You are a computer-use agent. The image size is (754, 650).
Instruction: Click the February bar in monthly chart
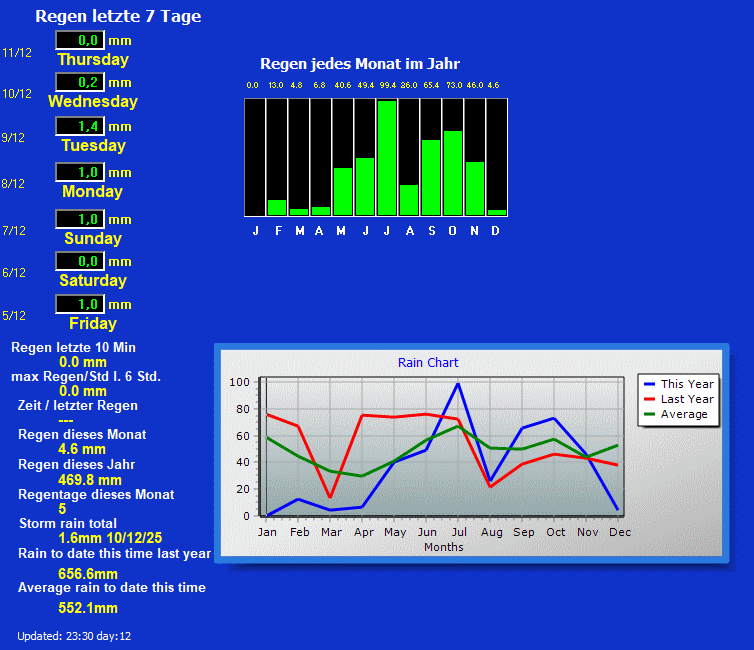click(277, 207)
